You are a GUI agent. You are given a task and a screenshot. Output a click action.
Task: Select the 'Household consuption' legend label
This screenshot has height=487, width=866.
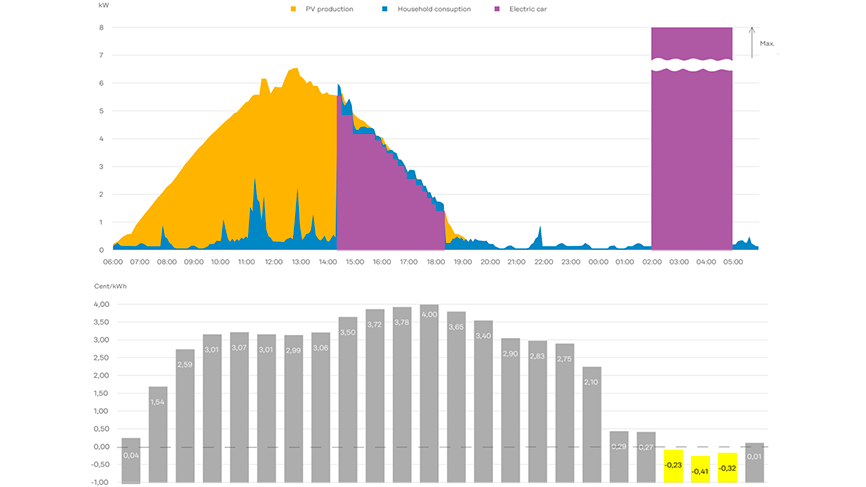click(x=433, y=9)
